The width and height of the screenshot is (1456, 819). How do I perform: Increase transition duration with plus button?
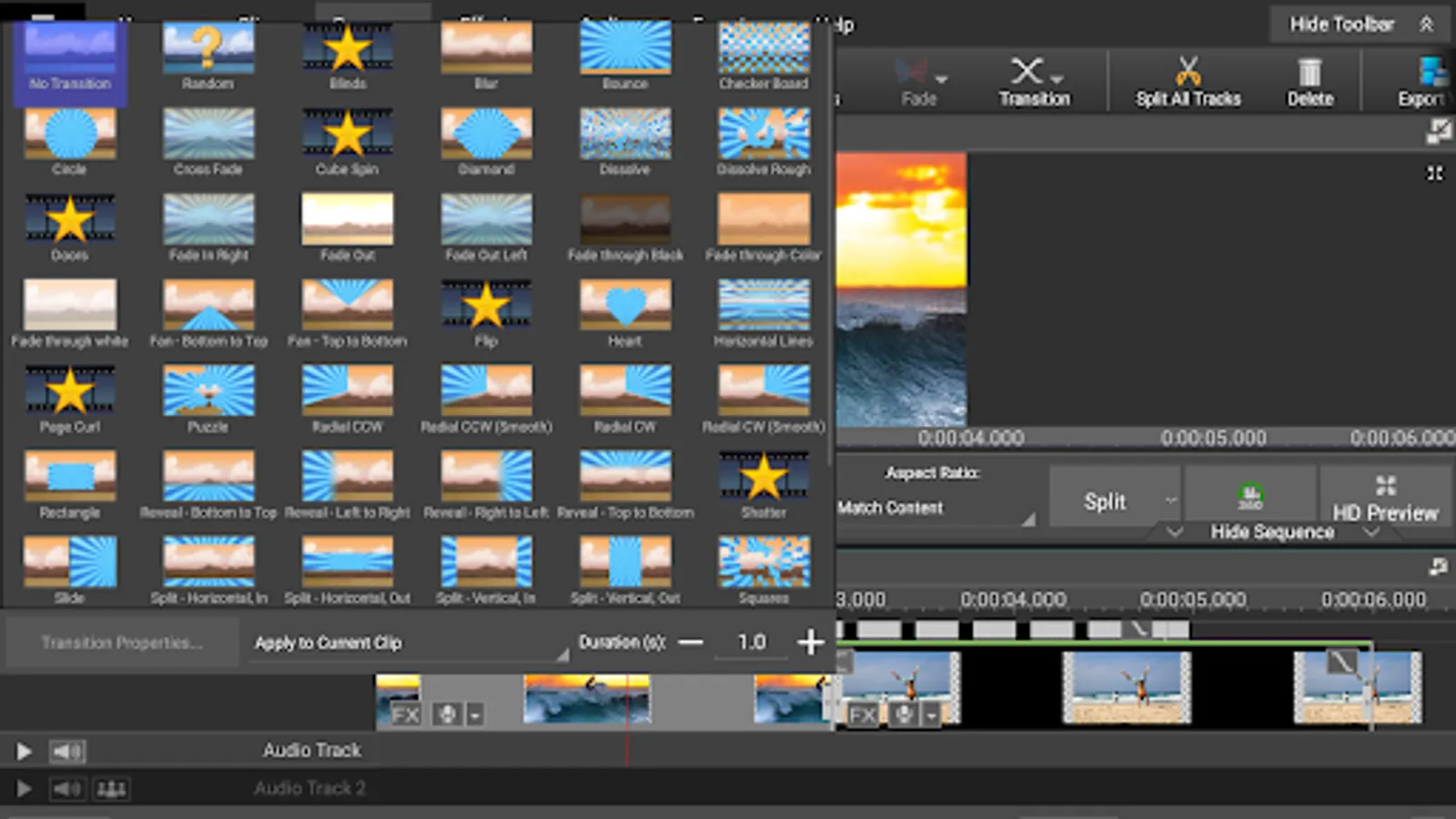pos(810,642)
